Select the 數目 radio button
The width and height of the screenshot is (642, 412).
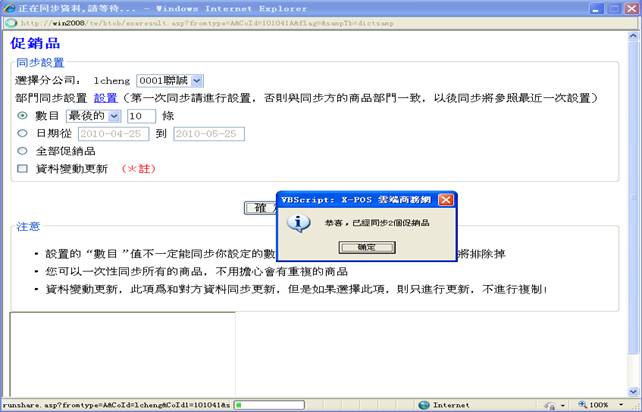tap(22, 116)
